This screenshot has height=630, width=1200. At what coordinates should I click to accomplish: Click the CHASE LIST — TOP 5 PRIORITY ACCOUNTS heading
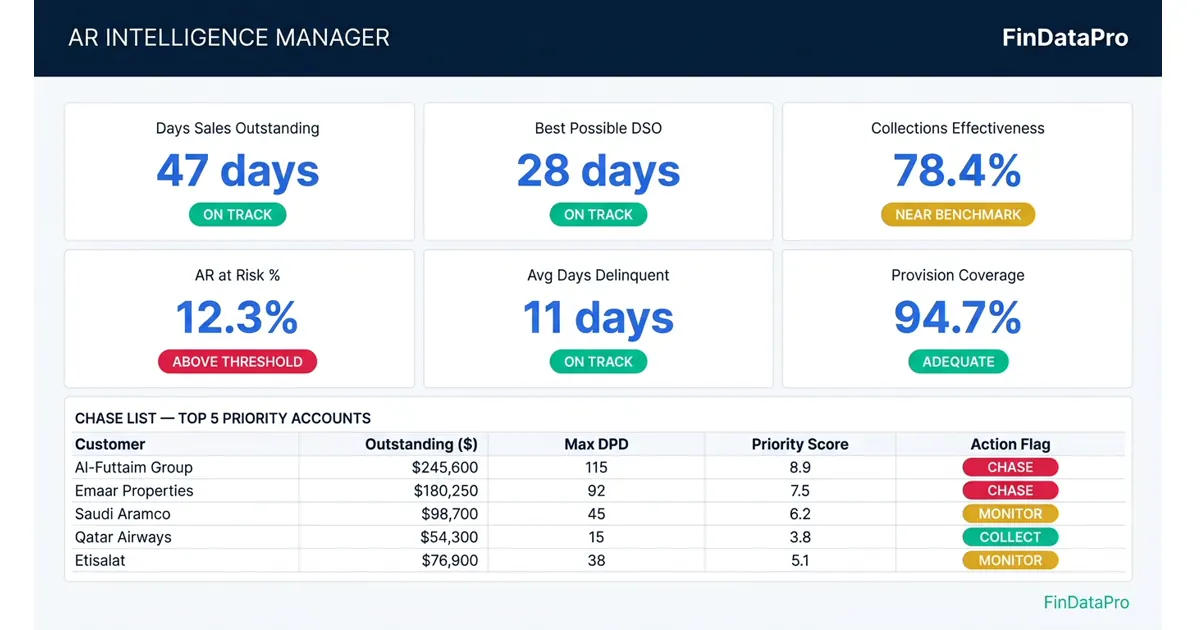click(223, 418)
